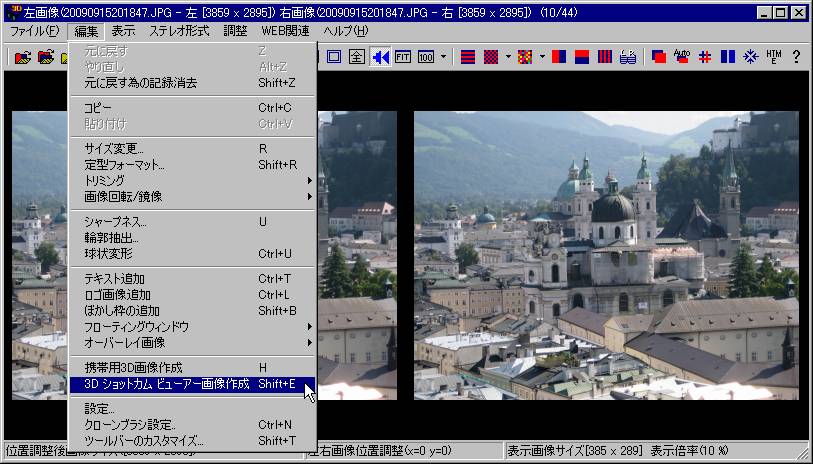Choose 球状変形 from the menu
This screenshot has width=813, height=464.
(x=192, y=254)
